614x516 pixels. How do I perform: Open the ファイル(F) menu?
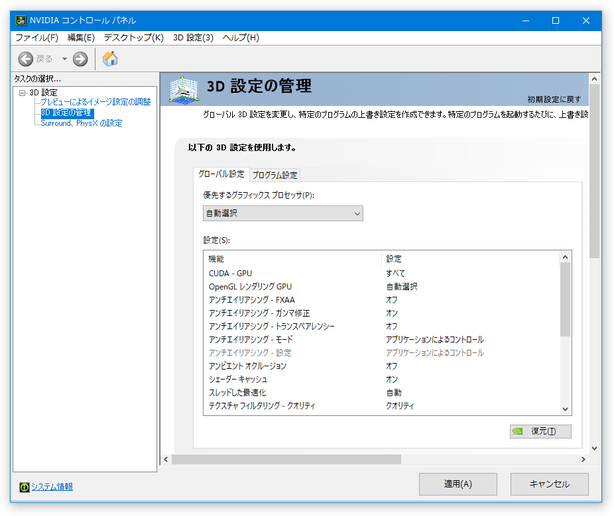tap(37, 38)
